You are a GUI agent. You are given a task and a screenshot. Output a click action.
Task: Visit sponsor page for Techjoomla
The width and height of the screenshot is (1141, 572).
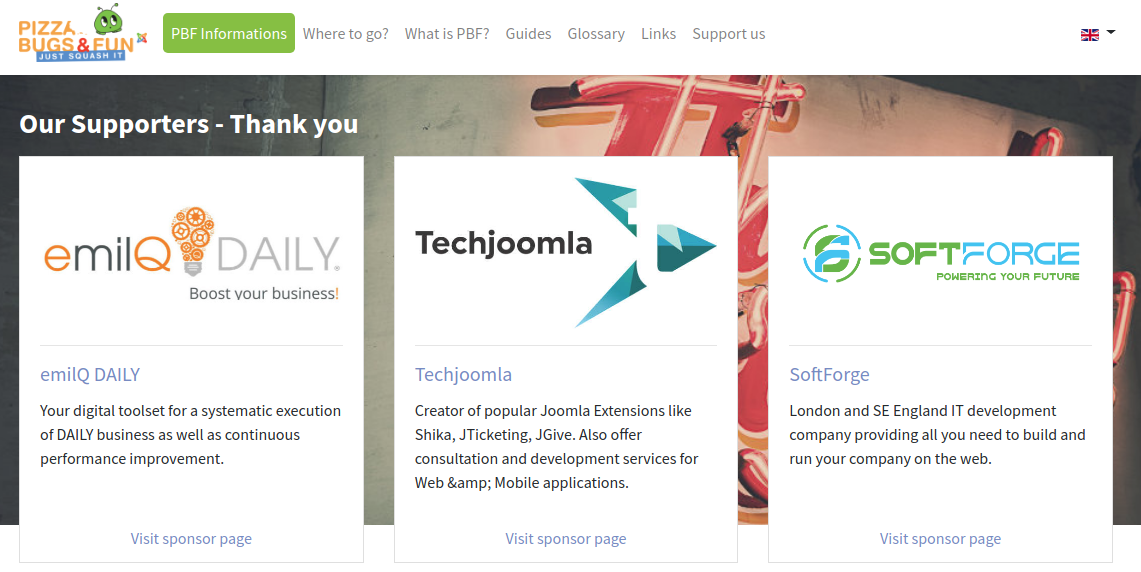tap(566, 539)
